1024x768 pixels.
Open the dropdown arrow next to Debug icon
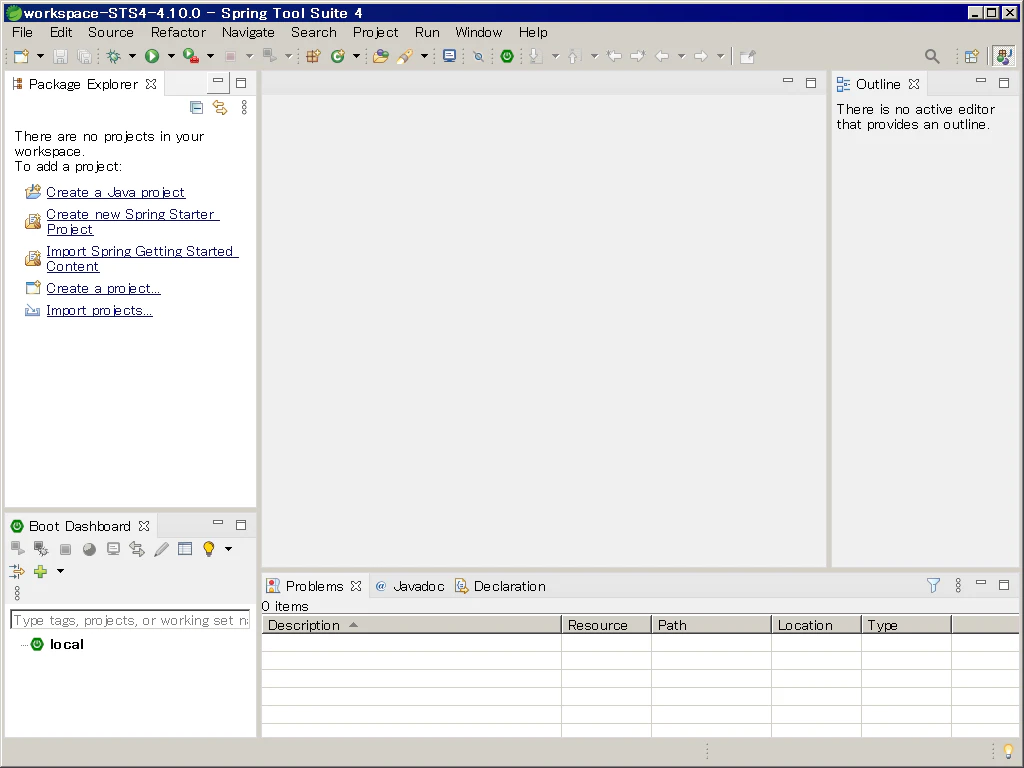pyautogui.click(x=132, y=57)
